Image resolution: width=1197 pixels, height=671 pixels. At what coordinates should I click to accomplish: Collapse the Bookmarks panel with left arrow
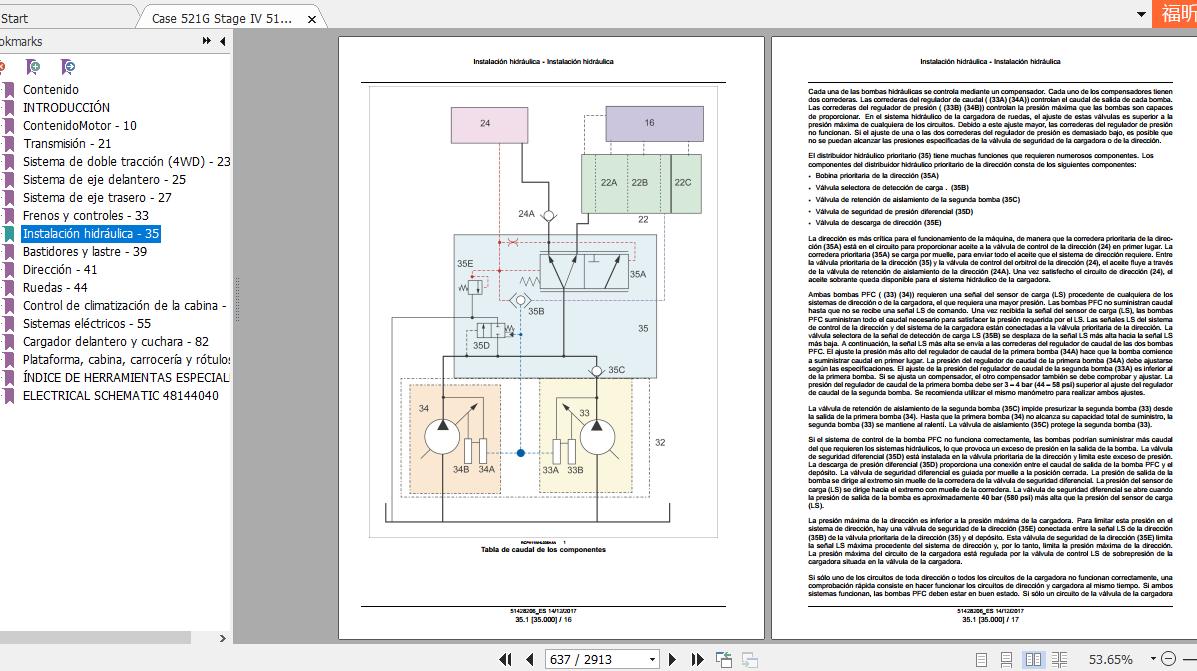(222, 41)
